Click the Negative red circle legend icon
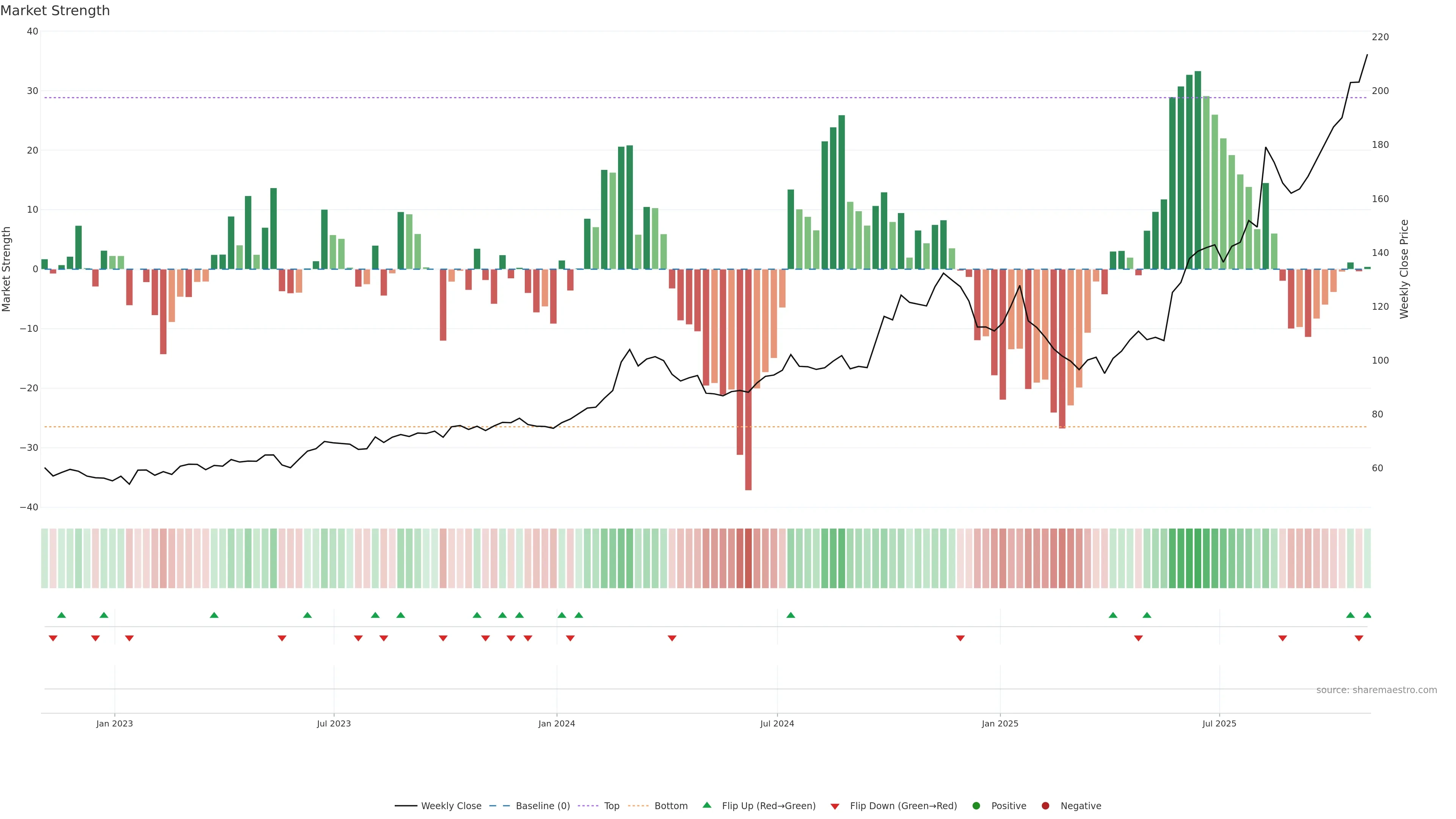The height and width of the screenshot is (819, 1456). click(x=1045, y=805)
